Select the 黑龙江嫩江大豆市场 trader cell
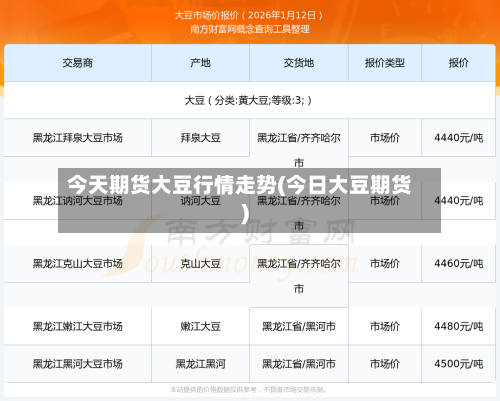The image size is (500, 401). coord(78,326)
